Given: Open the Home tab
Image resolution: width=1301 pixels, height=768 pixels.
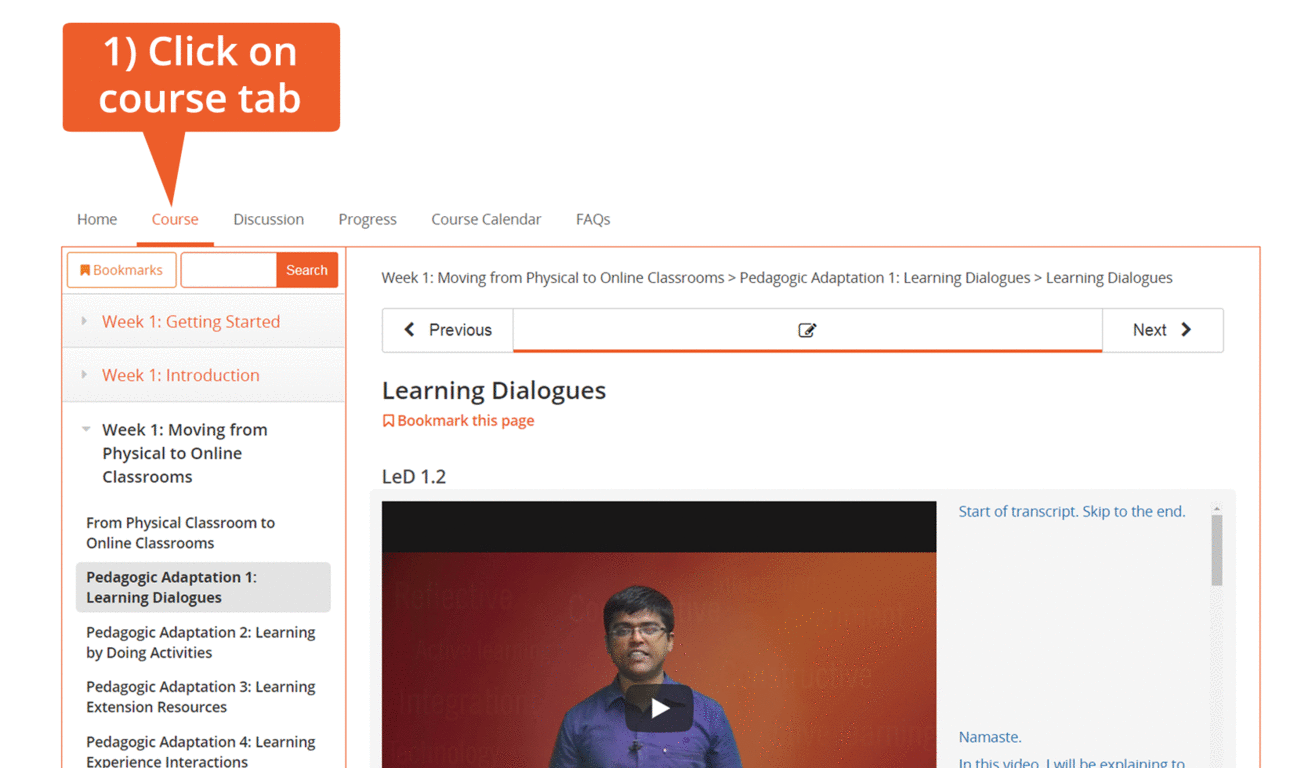Looking at the screenshot, I should pyautogui.click(x=97, y=219).
